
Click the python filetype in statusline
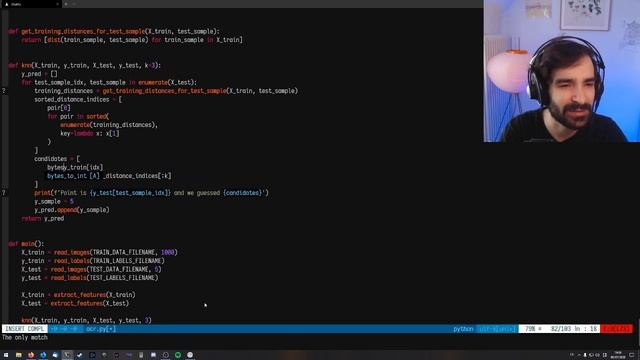coord(463,329)
